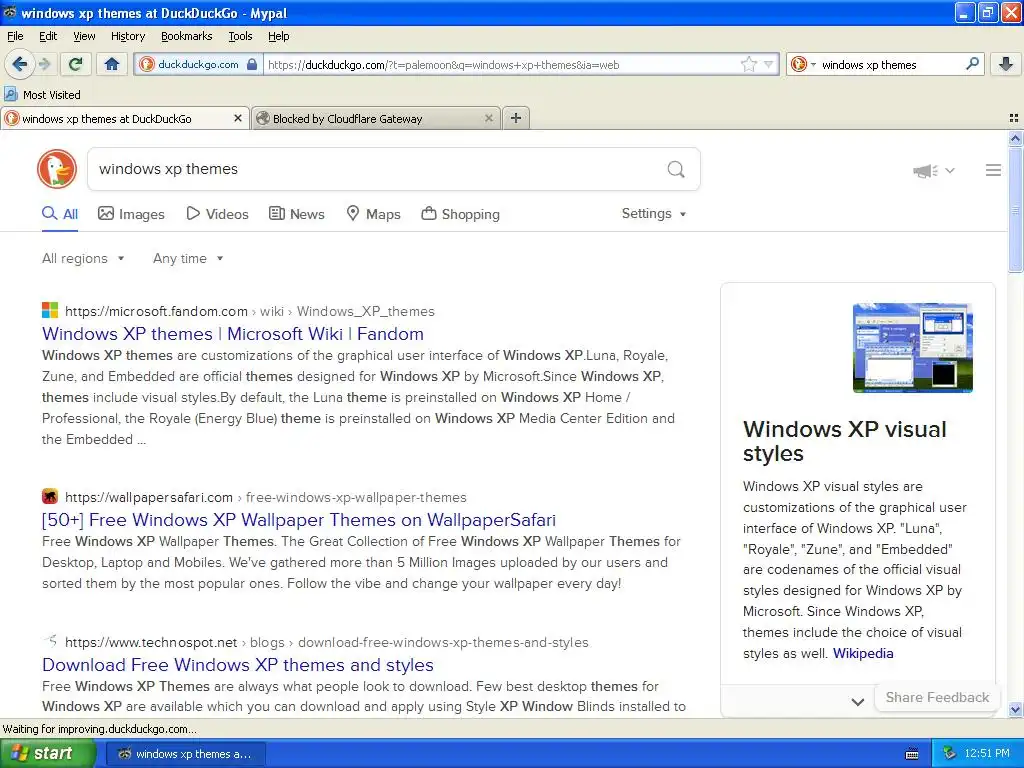This screenshot has height=768, width=1024.
Task: Click the scrollbar up arrow
Action: [x=1015, y=138]
